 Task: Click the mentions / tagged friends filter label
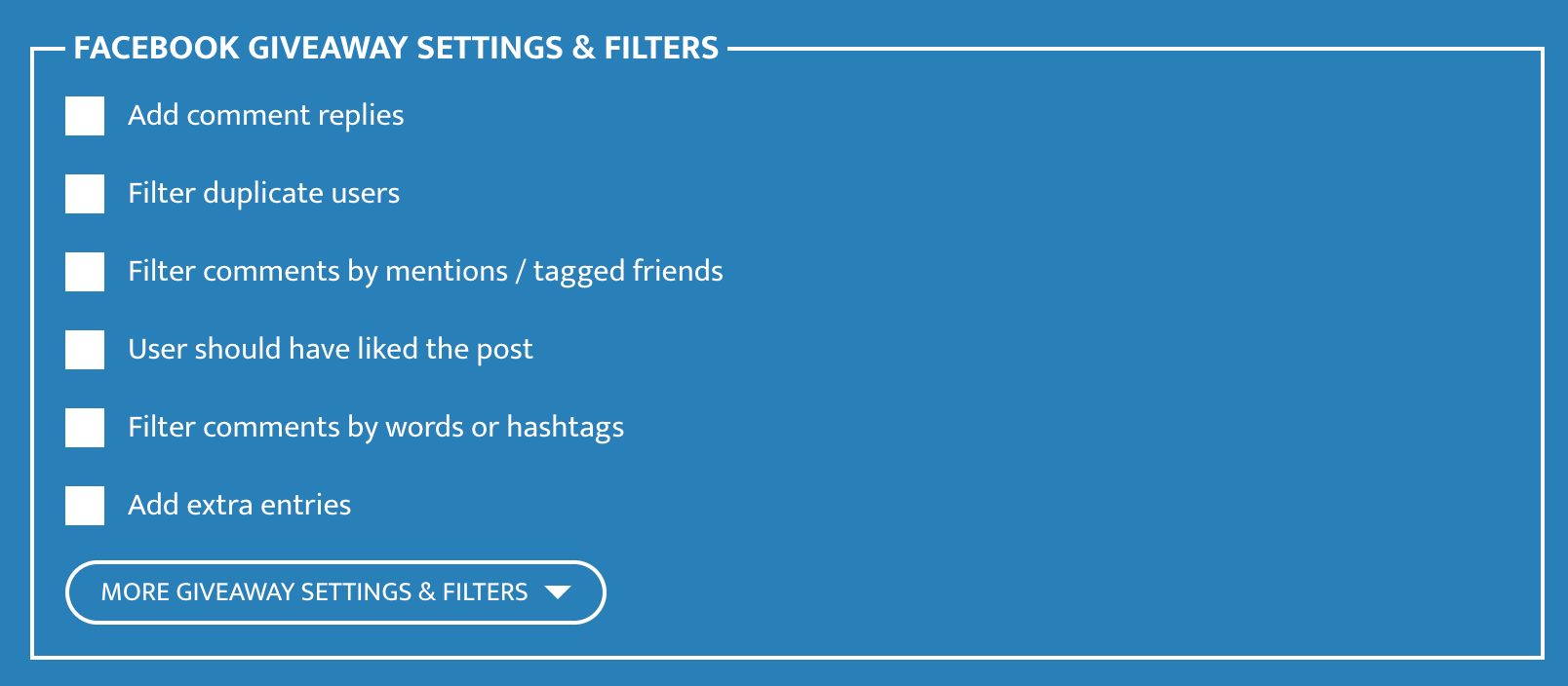click(x=425, y=271)
